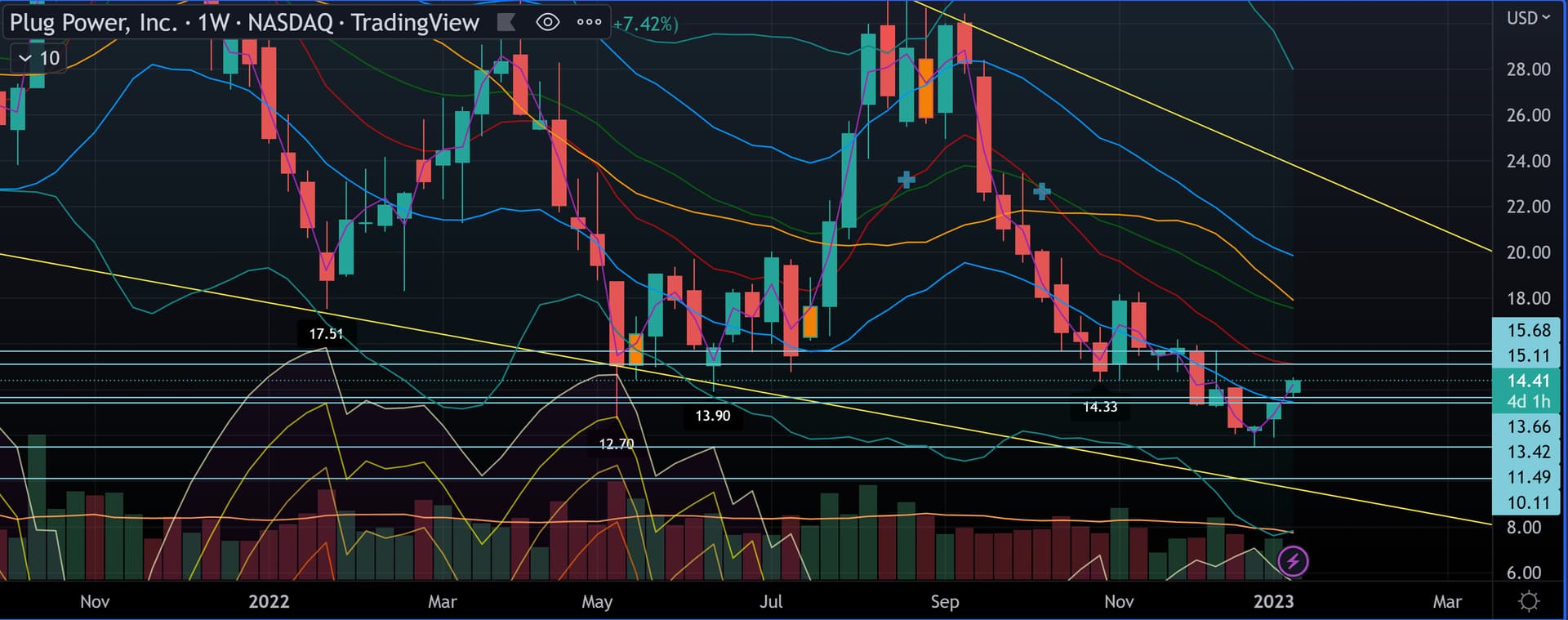Image resolution: width=1568 pixels, height=620 pixels.
Task: Click the 12.70 low price annotation
Action: coord(616,444)
